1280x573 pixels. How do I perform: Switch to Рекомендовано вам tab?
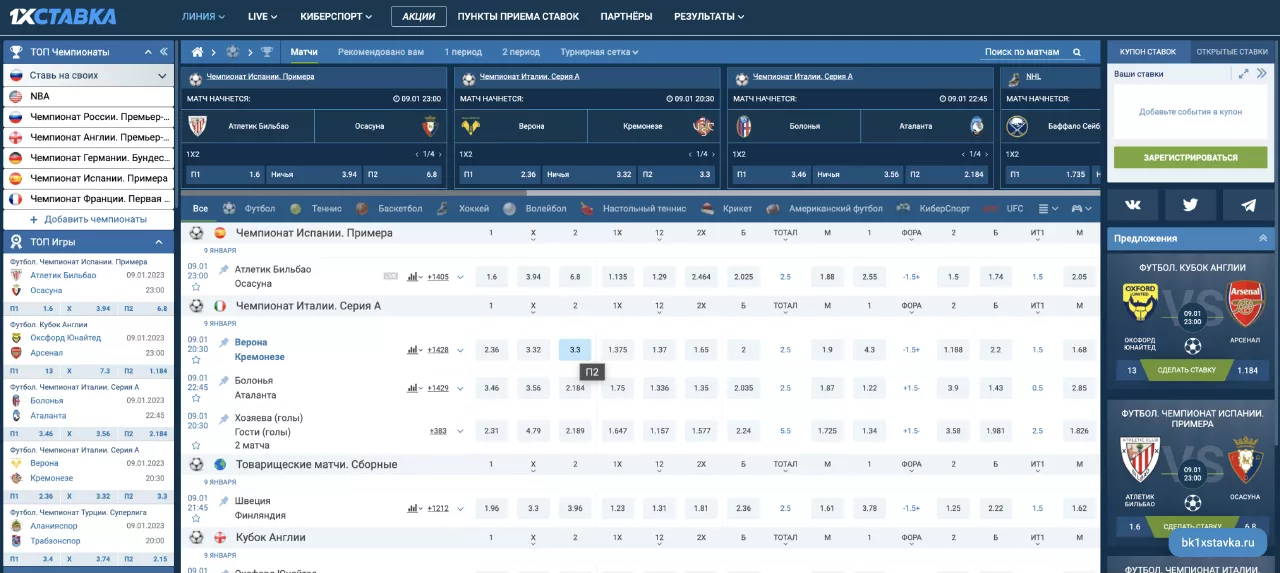(x=380, y=52)
